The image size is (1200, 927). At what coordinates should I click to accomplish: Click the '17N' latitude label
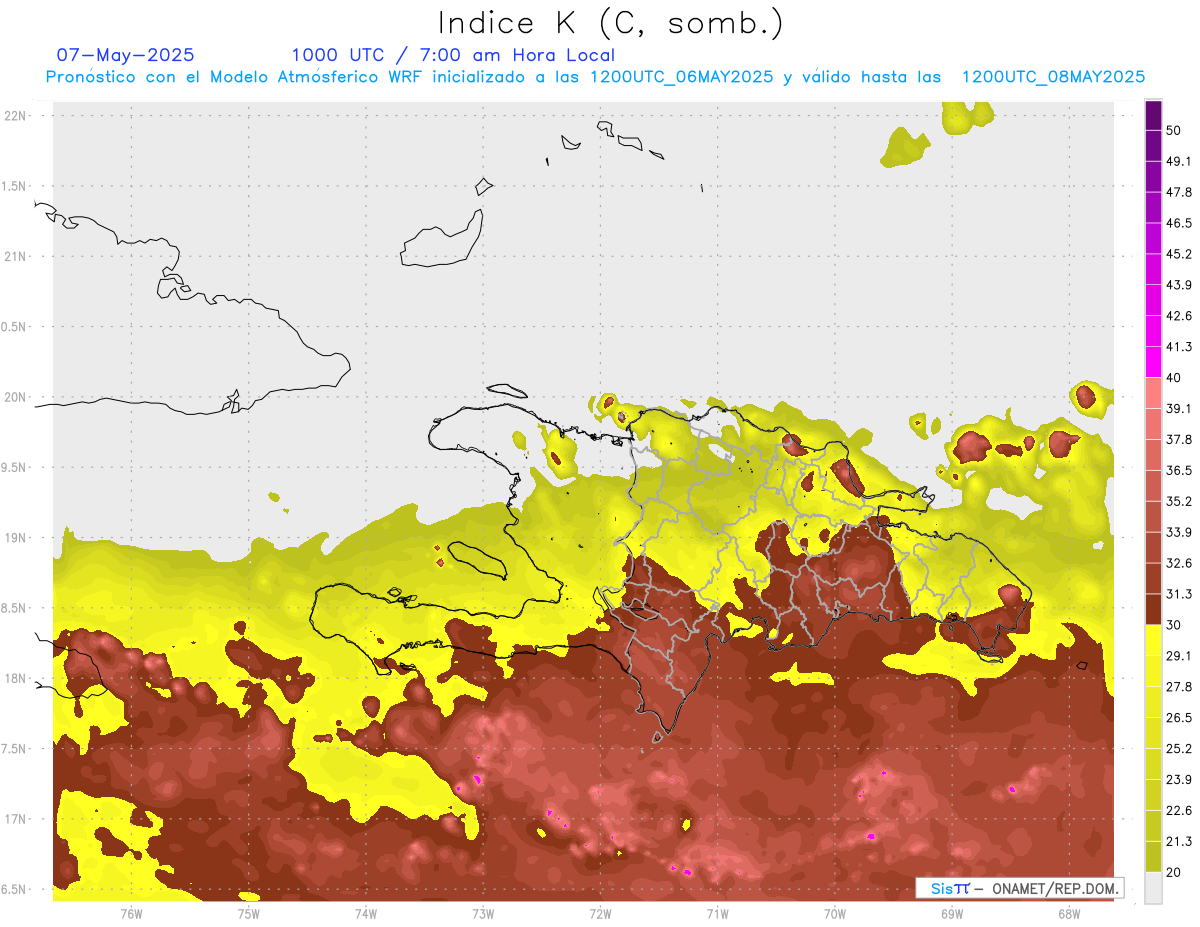[16, 820]
